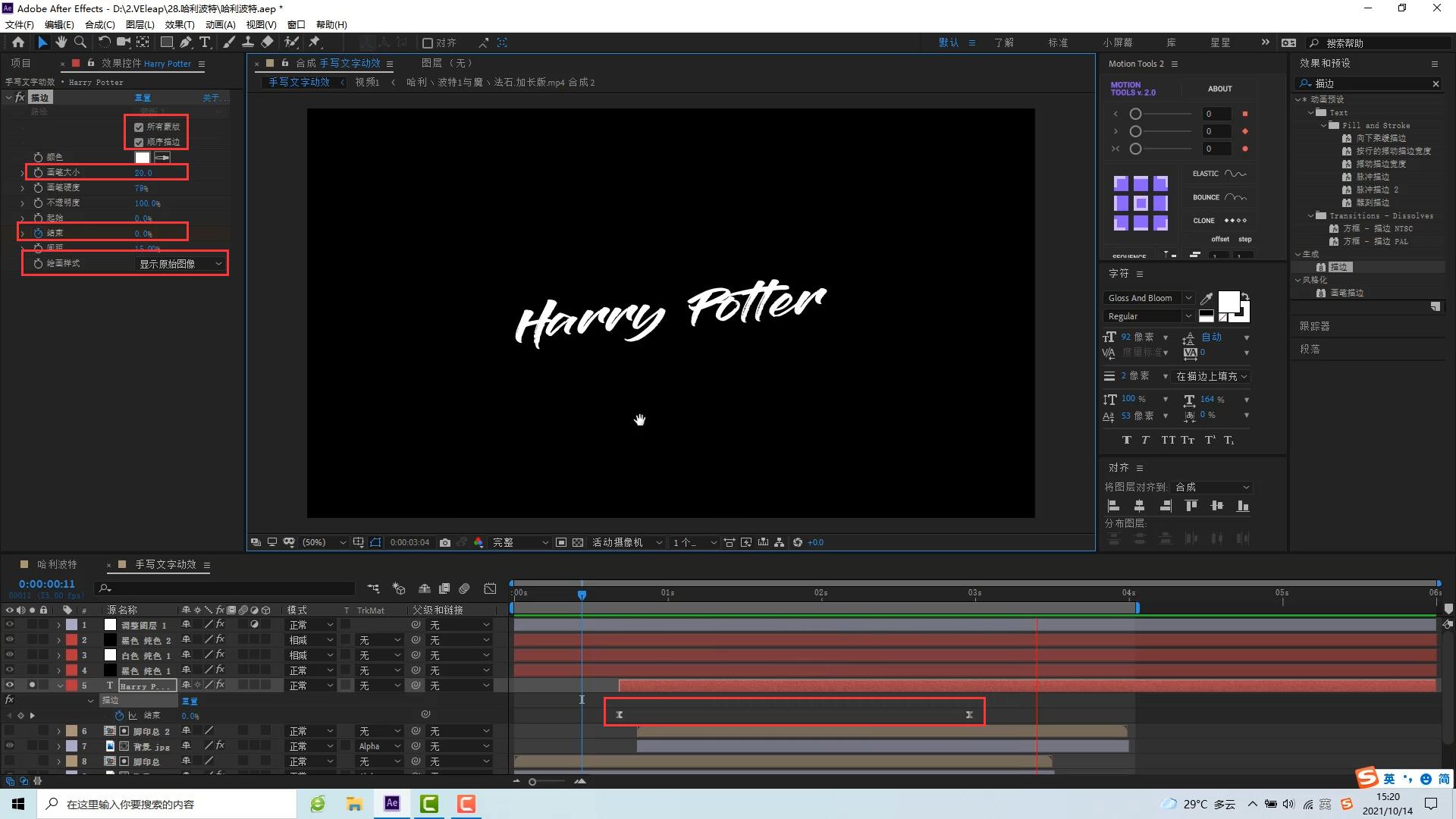Click the 重置 link for 描边 effect
This screenshot has width=1456, height=819.
[143, 98]
